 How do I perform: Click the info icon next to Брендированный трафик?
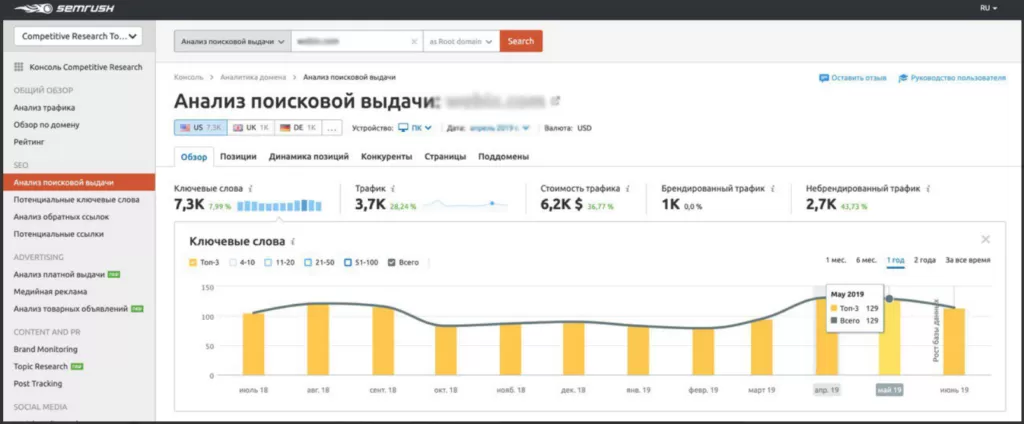tap(772, 188)
